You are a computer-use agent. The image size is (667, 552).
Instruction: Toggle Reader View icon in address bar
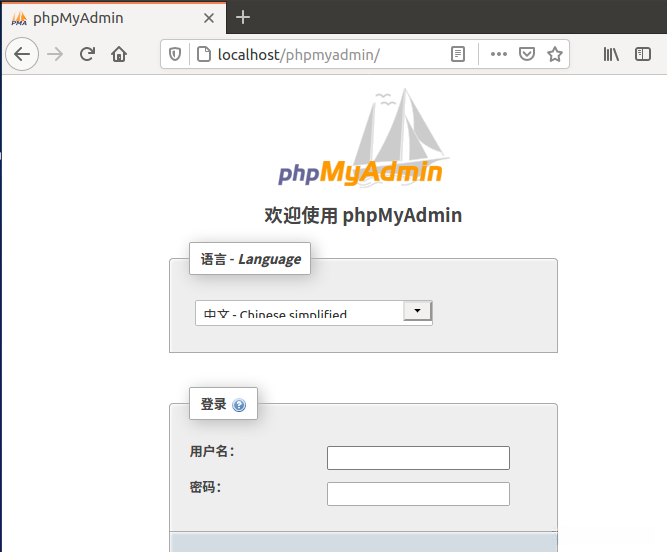(458, 54)
